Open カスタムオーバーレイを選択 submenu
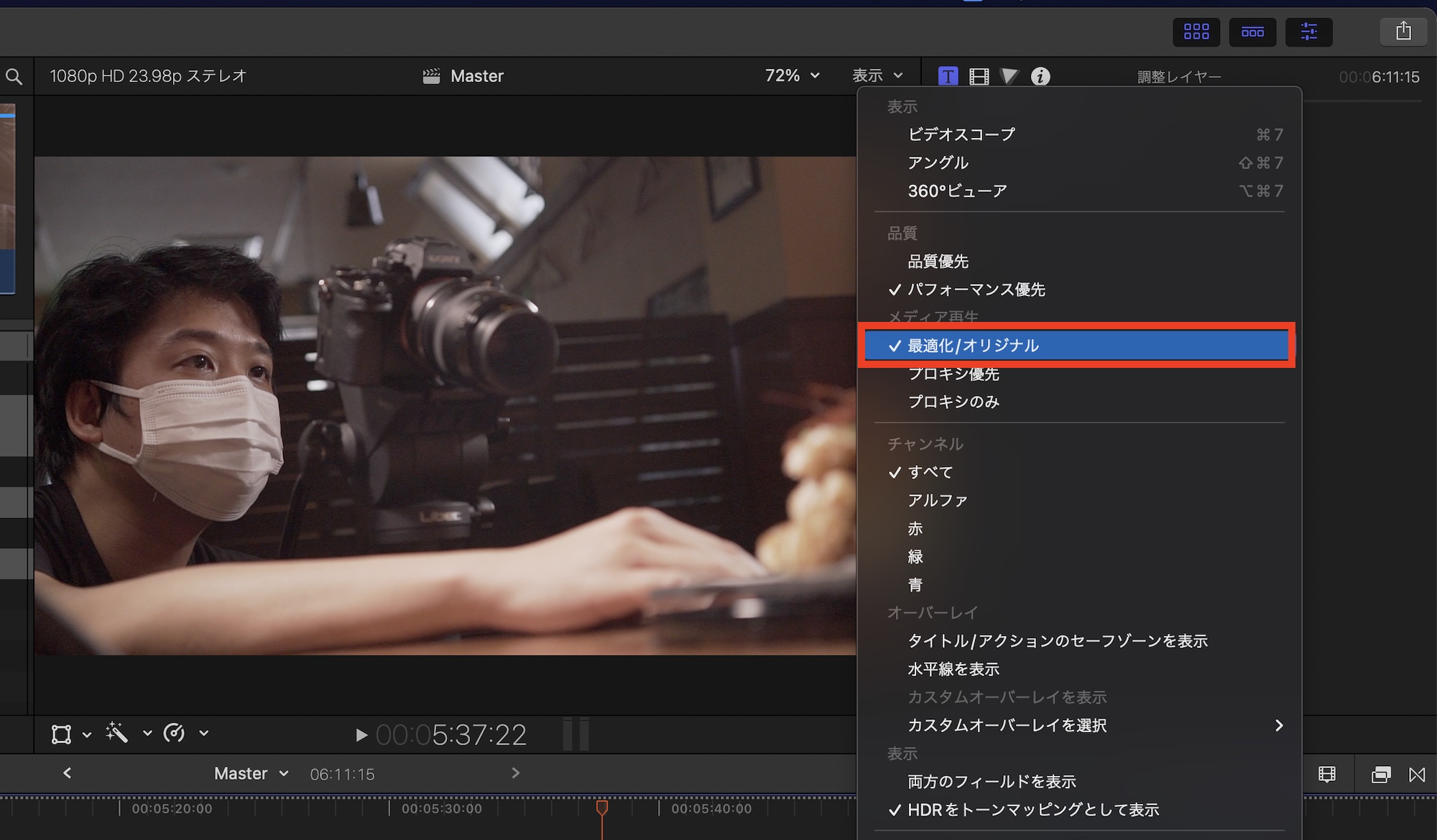 [1007, 725]
